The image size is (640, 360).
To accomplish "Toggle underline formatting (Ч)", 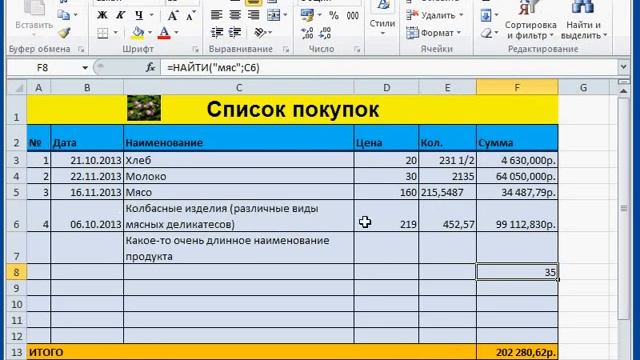I will [139, 16].
